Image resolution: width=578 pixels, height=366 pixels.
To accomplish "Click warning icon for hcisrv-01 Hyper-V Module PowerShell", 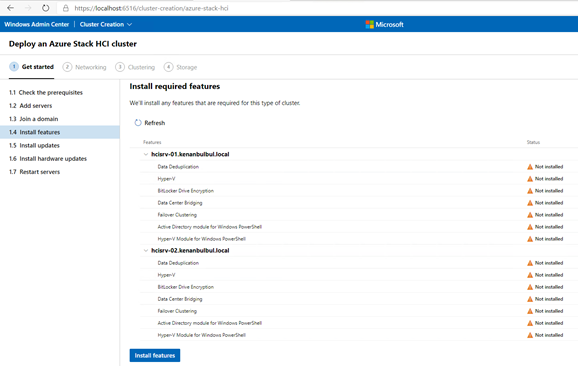I will [x=530, y=239].
